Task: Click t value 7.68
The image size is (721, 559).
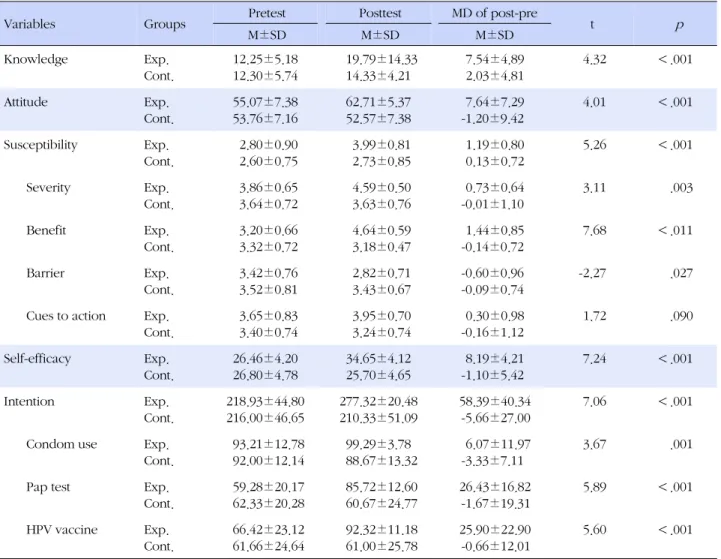Action: point(595,230)
